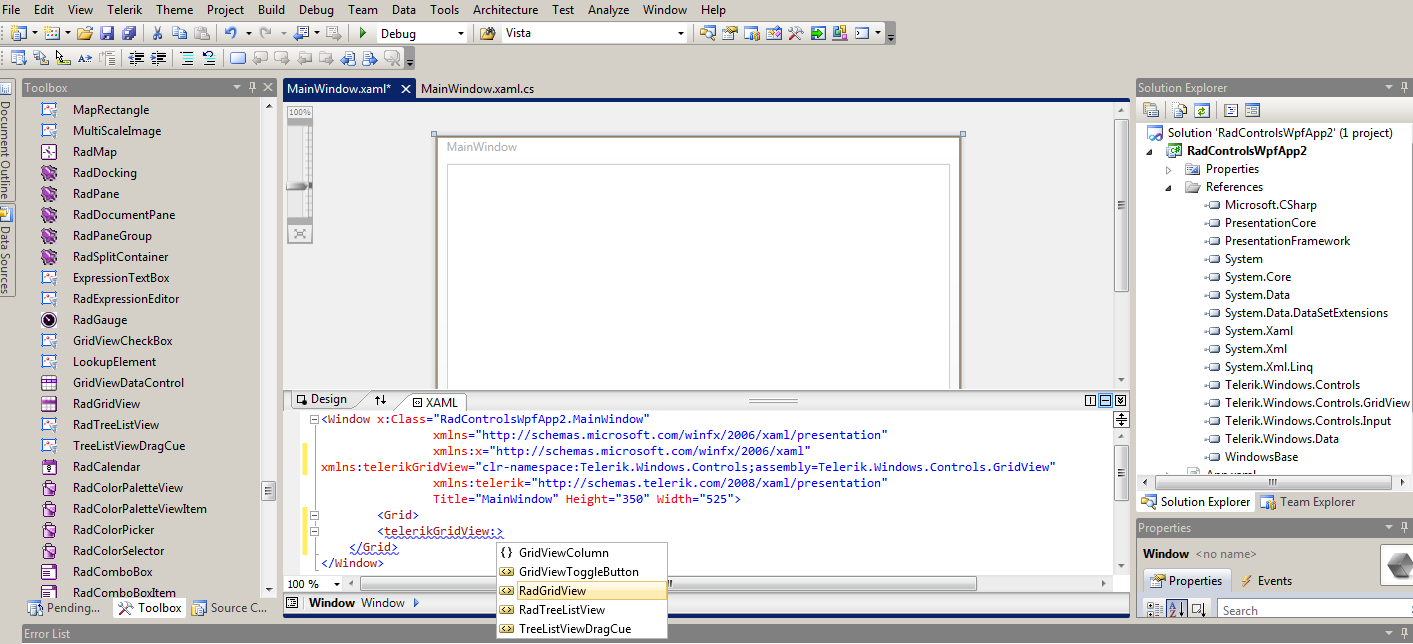This screenshot has height=644, width=1413.
Task: Click the Increase Indent toolbar icon
Action: [x=158, y=58]
